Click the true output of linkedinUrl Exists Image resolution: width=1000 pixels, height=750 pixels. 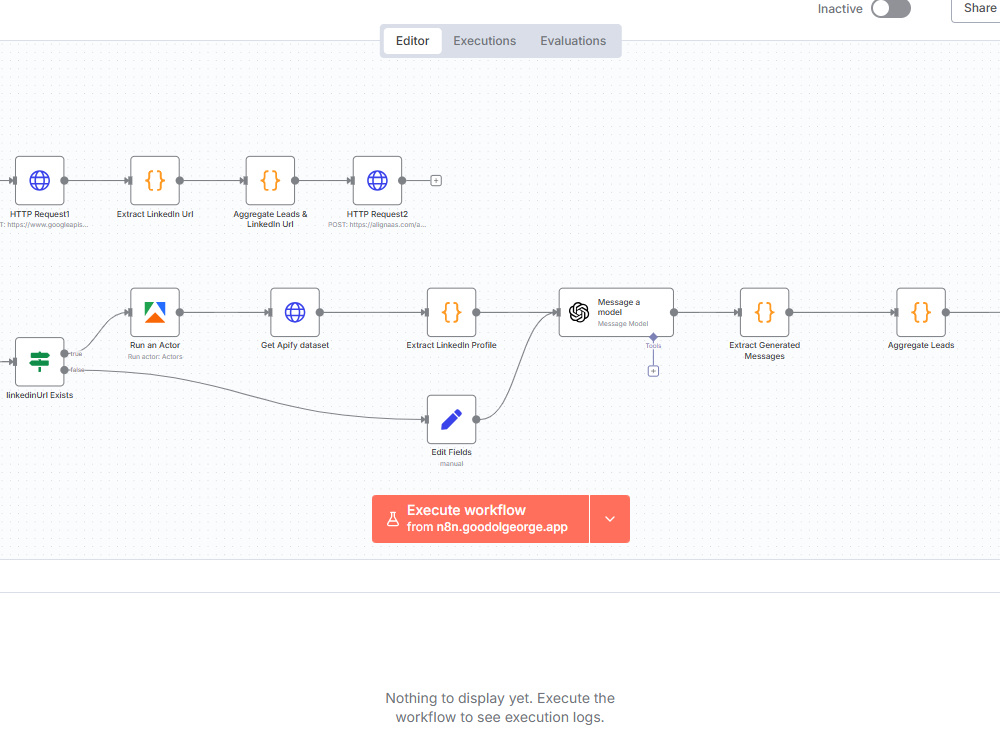tap(64, 353)
